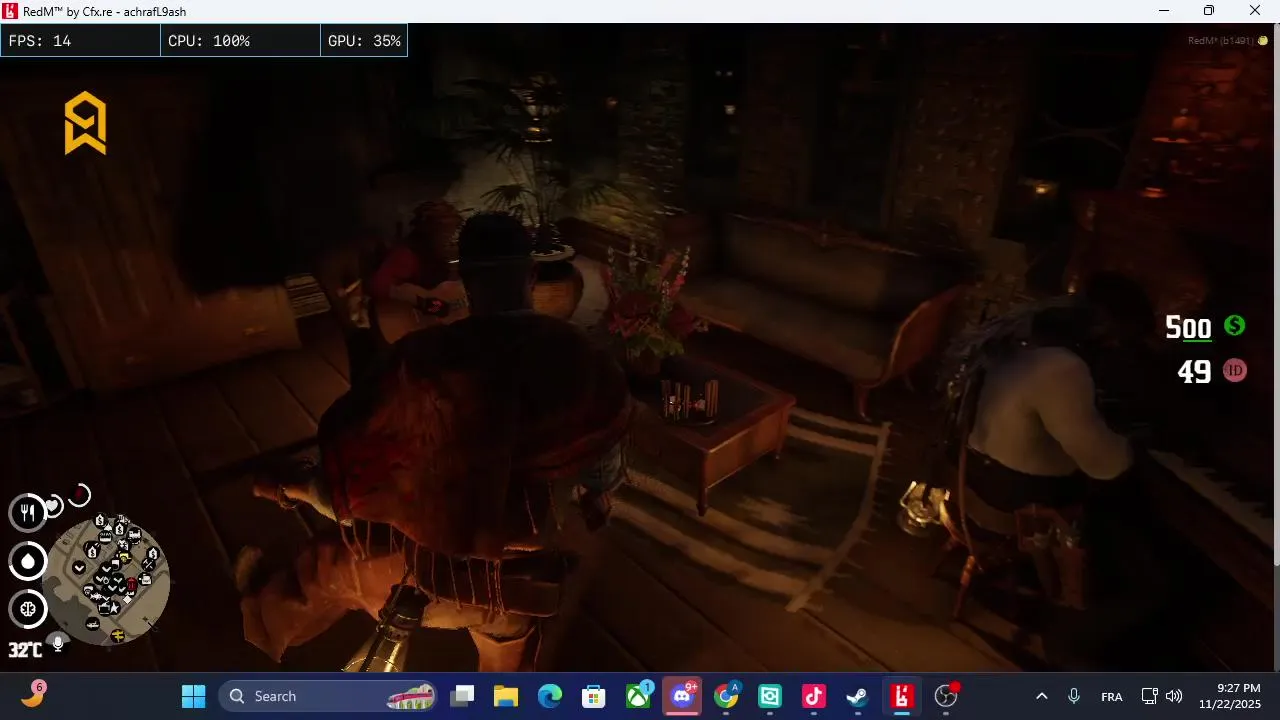This screenshot has width=1280, height=720.
Task: Click the hunger fork-and-knife status icon
Action: coord(28,512)
